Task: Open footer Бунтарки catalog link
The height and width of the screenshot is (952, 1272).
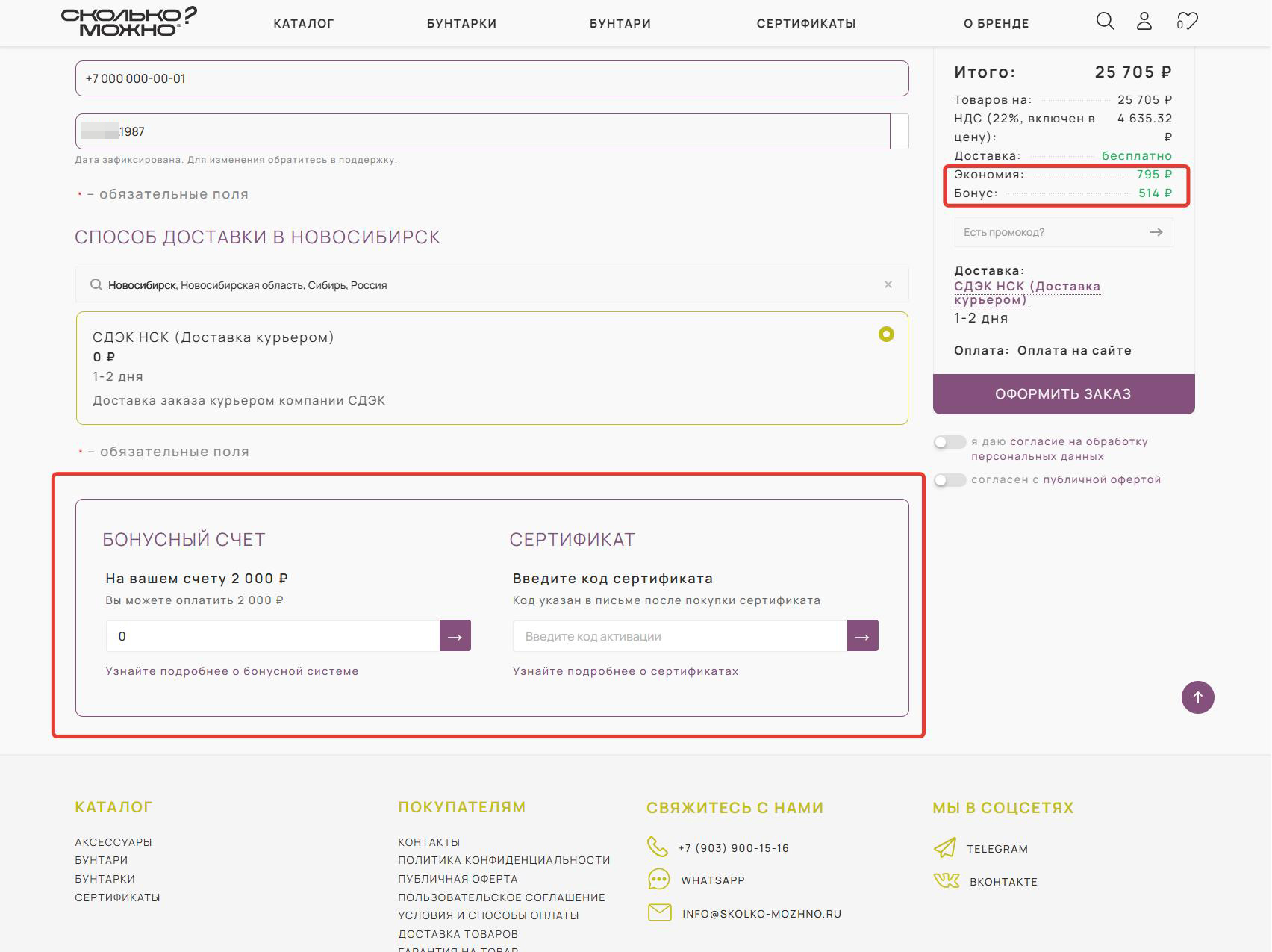Action: click(x=105, y=879)
